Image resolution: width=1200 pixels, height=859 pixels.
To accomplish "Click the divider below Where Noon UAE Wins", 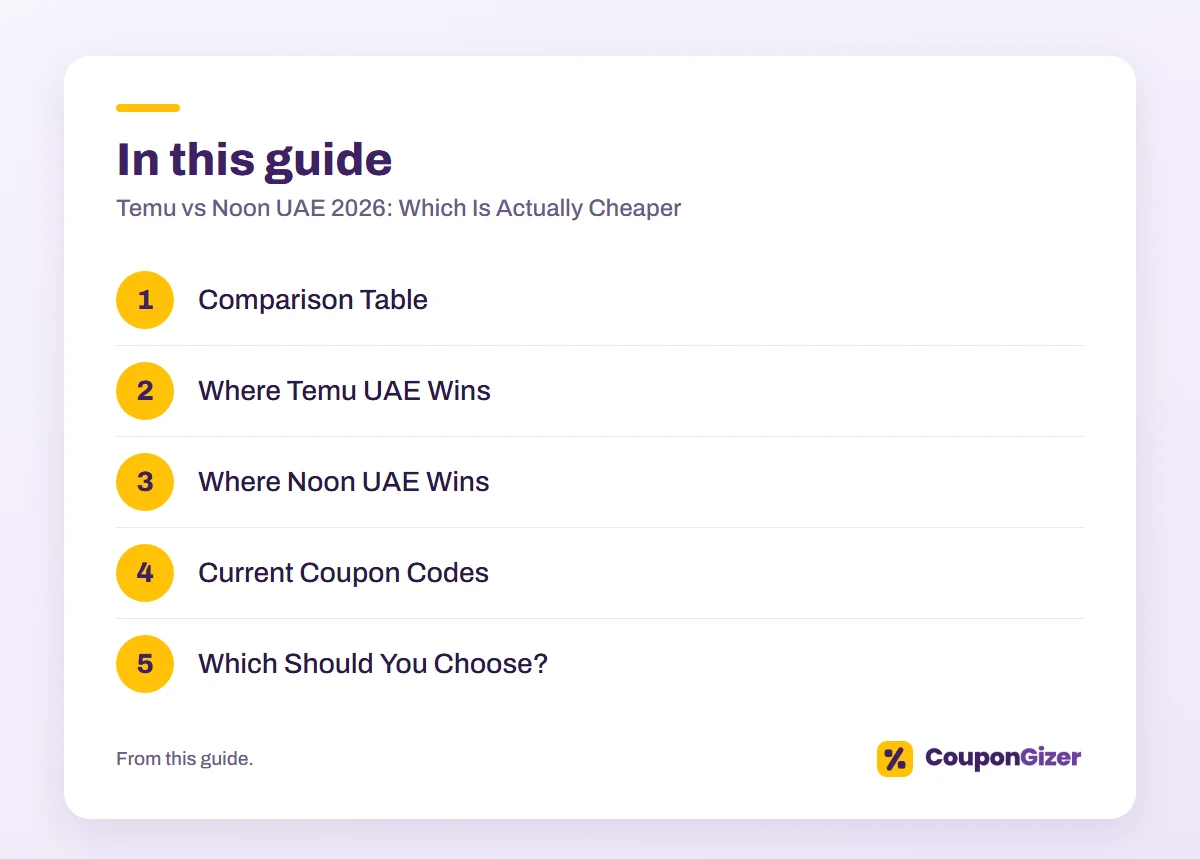I will [600, 528].
